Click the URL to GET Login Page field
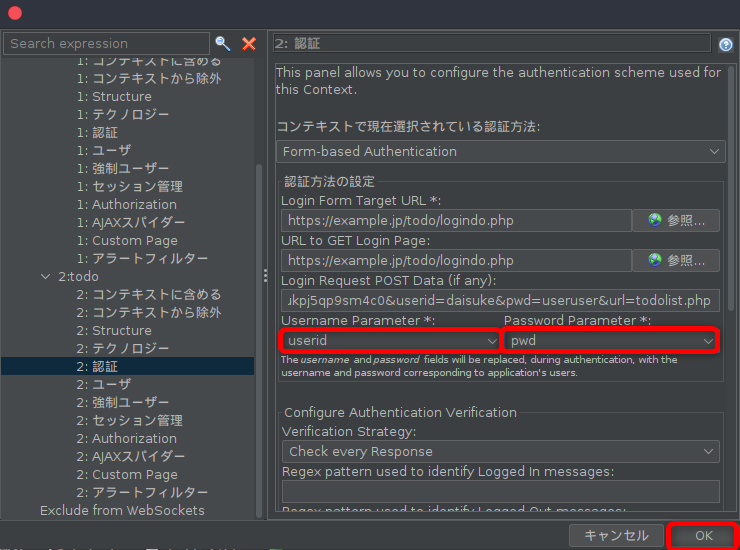This screenshot has width=740, height=550. (x=456, y=260)
